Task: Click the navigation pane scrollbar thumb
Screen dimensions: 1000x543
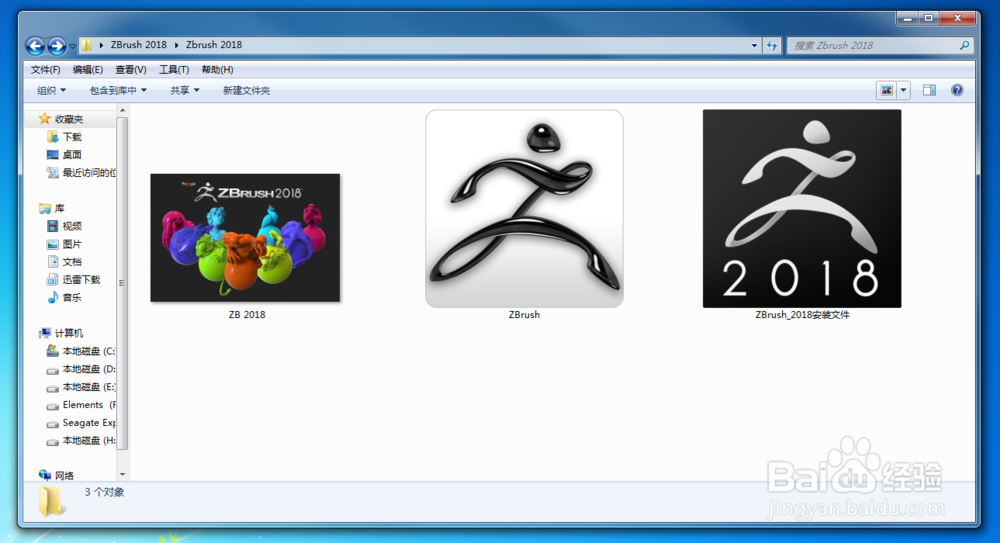Action: [x=122, y=283]
